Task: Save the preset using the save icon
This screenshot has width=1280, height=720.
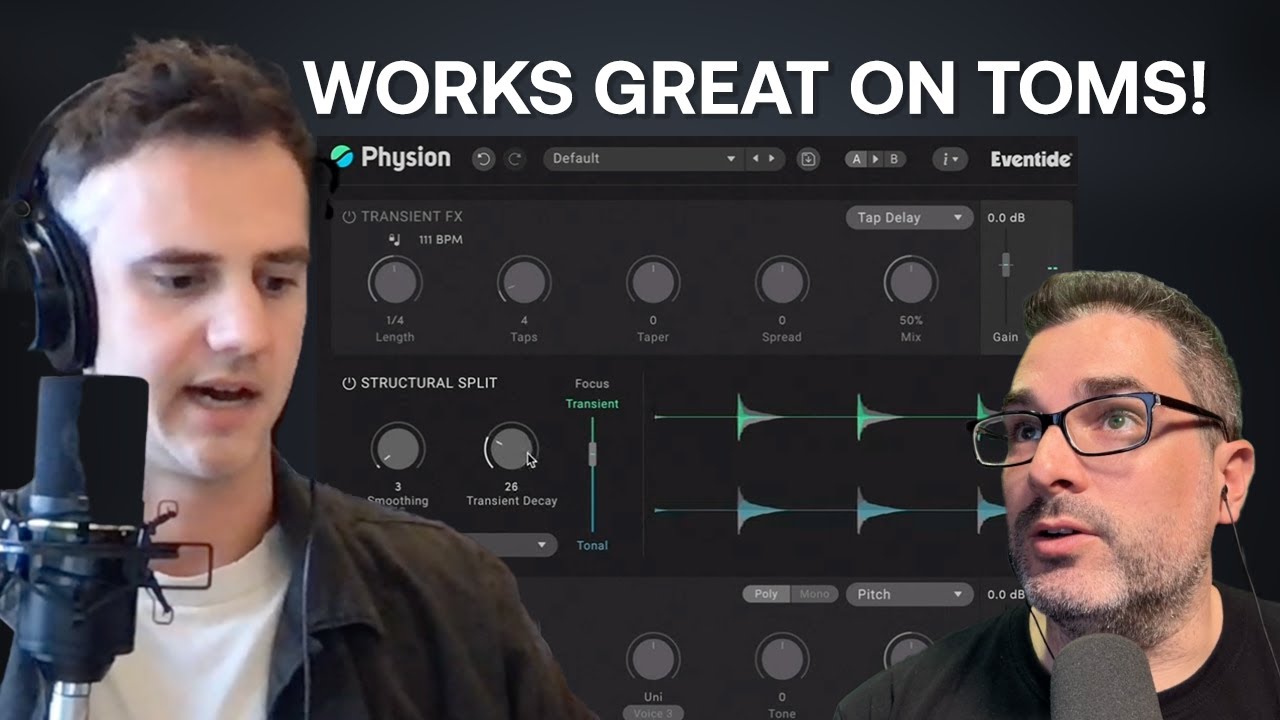Action: coord(808,159)
